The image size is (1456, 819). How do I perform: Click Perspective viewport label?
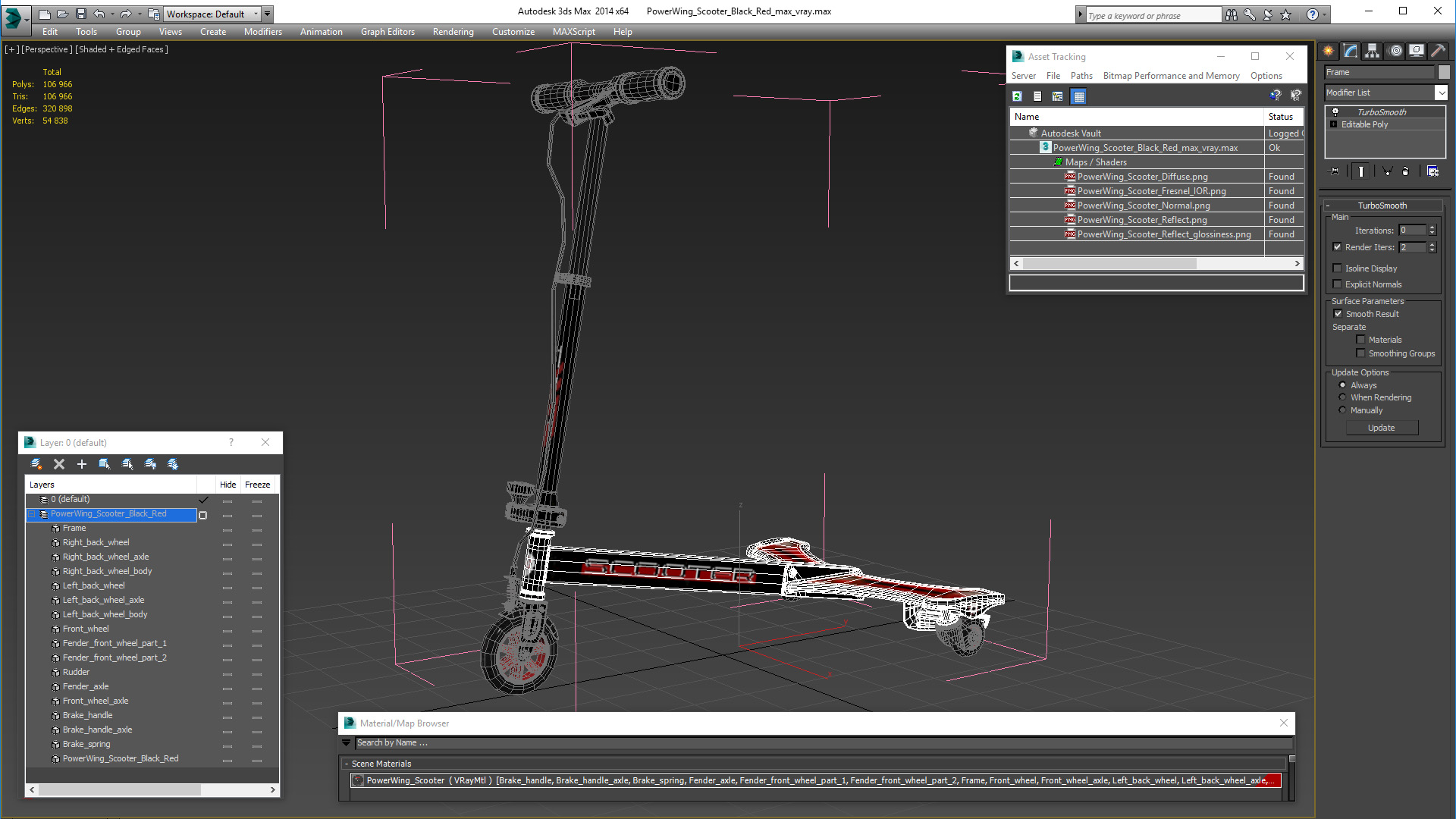pos(47,49)
